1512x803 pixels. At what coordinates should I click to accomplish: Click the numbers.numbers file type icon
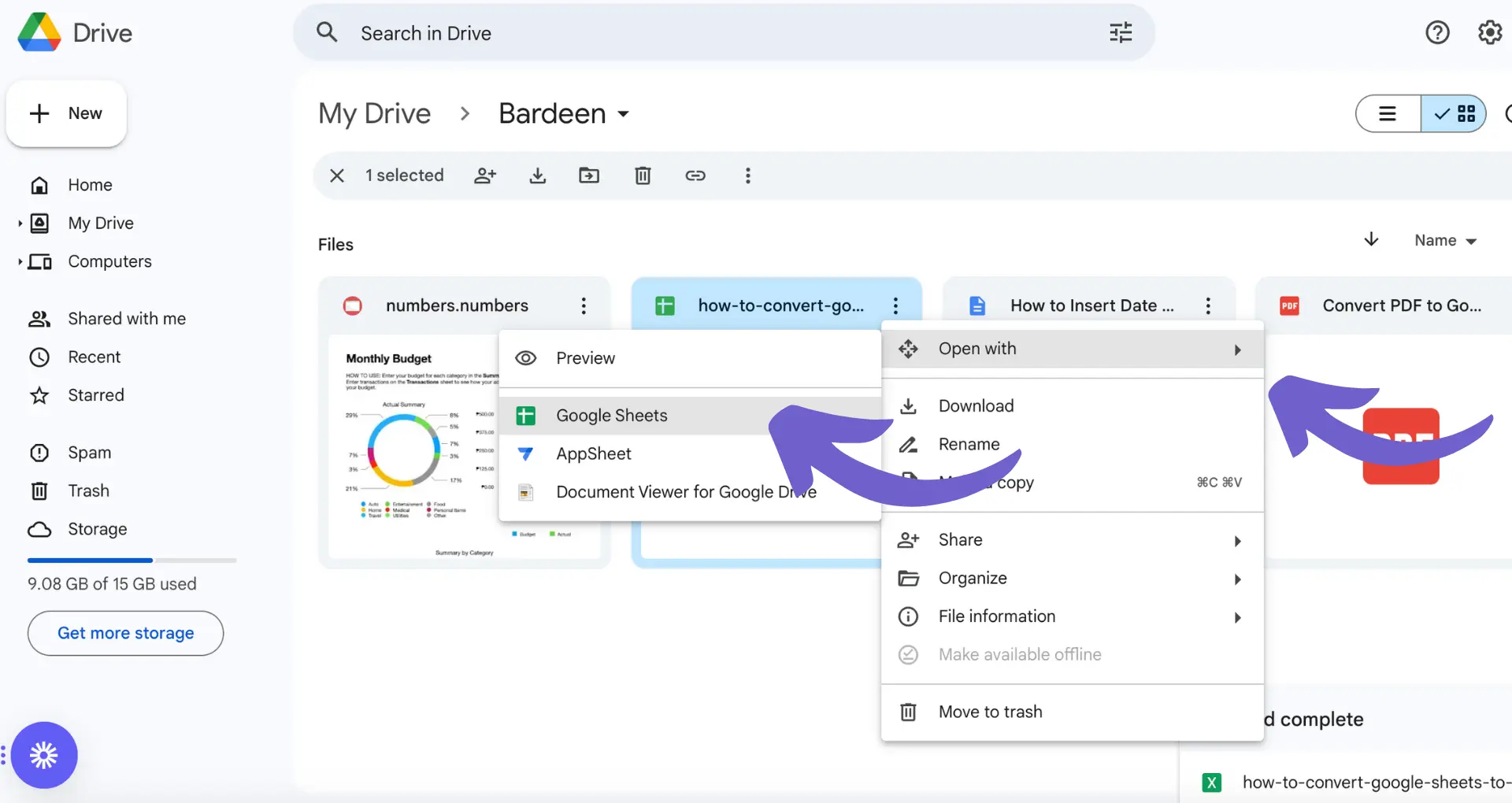tap(353, 305)
